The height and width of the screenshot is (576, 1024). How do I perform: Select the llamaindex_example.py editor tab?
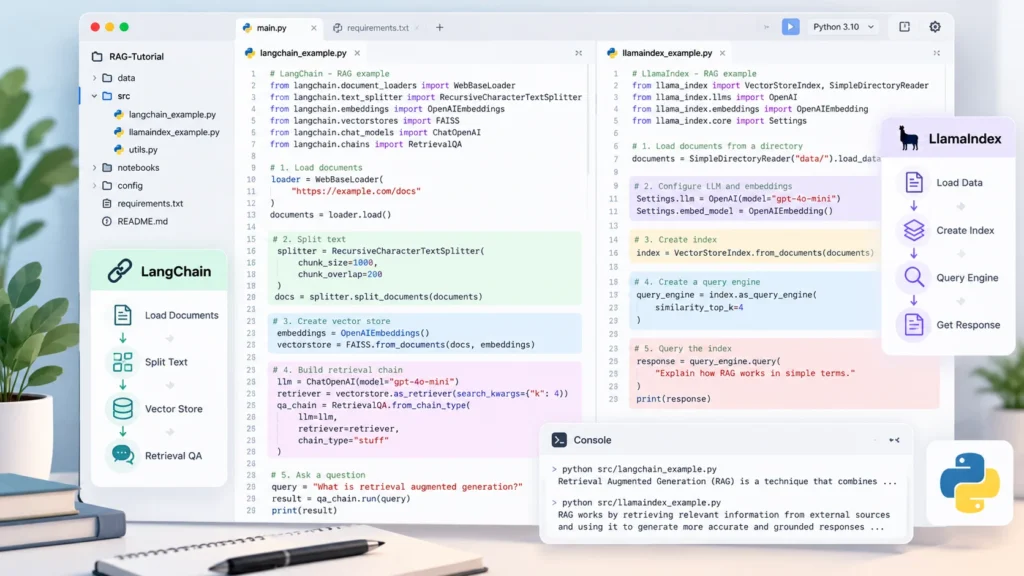point(667,53)
